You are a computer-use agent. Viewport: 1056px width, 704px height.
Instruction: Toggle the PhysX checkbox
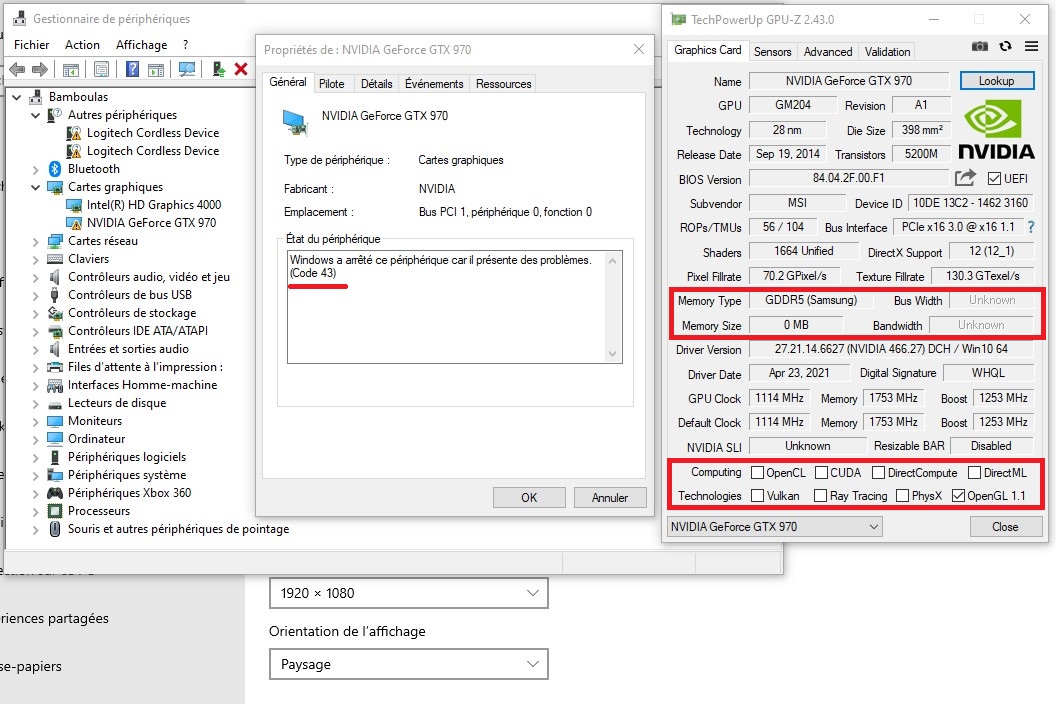coord(902,496)
